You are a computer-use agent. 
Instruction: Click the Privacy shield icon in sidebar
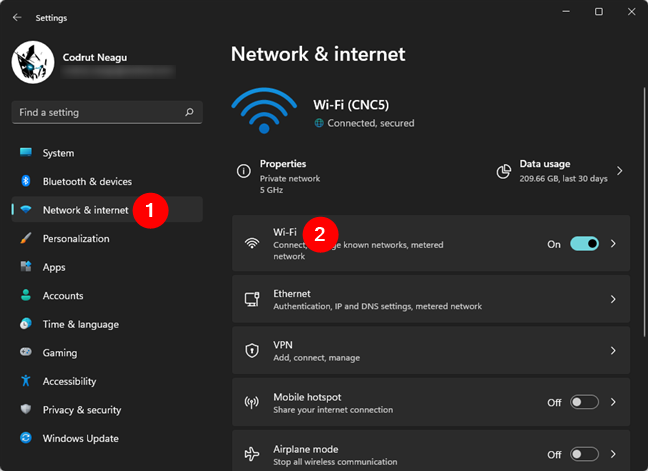click(x=26, y=409)
